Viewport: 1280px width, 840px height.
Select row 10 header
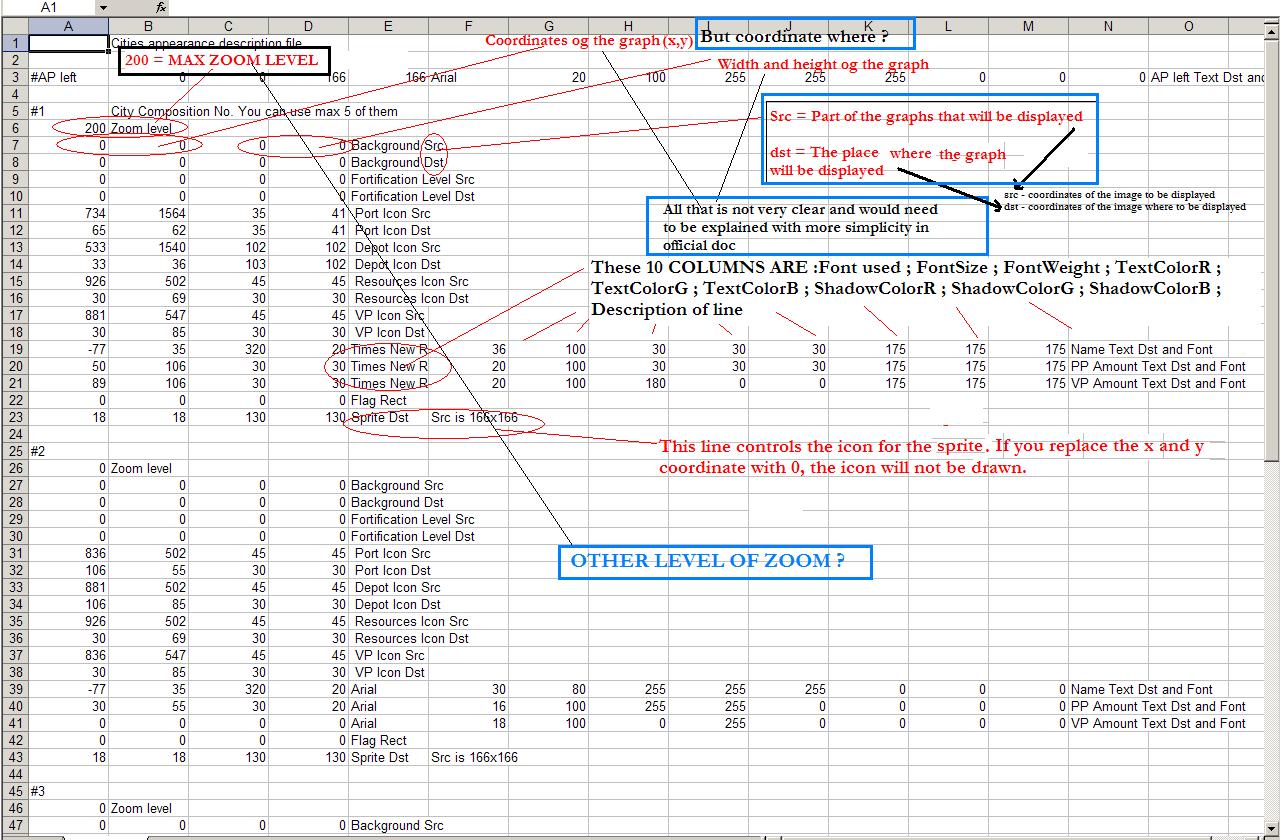(14, 196)
